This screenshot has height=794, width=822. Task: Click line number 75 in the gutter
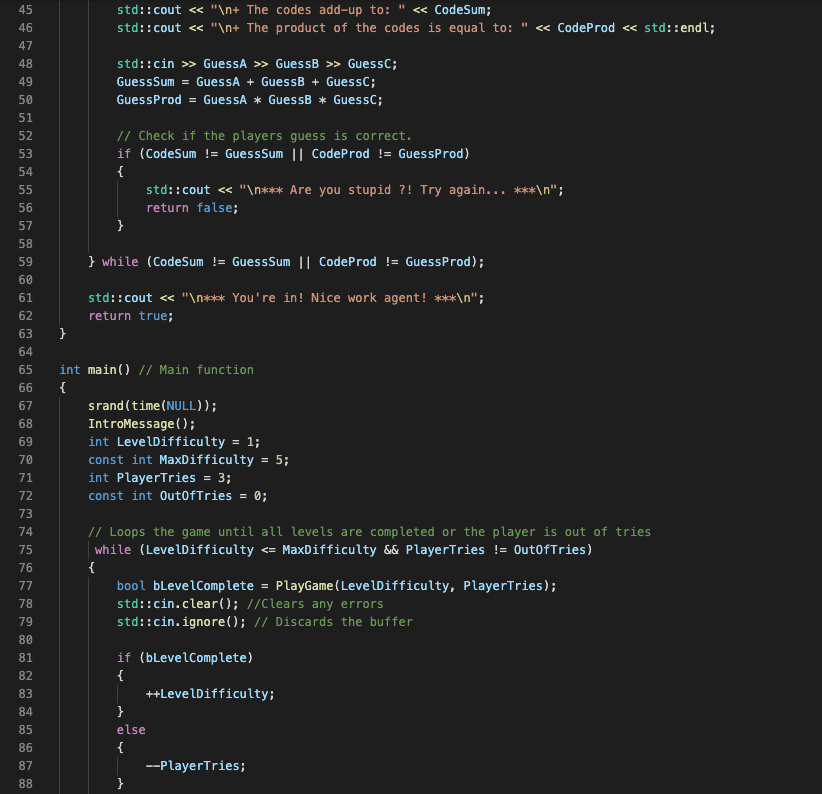pyautogui.click(x=25, y=550)
